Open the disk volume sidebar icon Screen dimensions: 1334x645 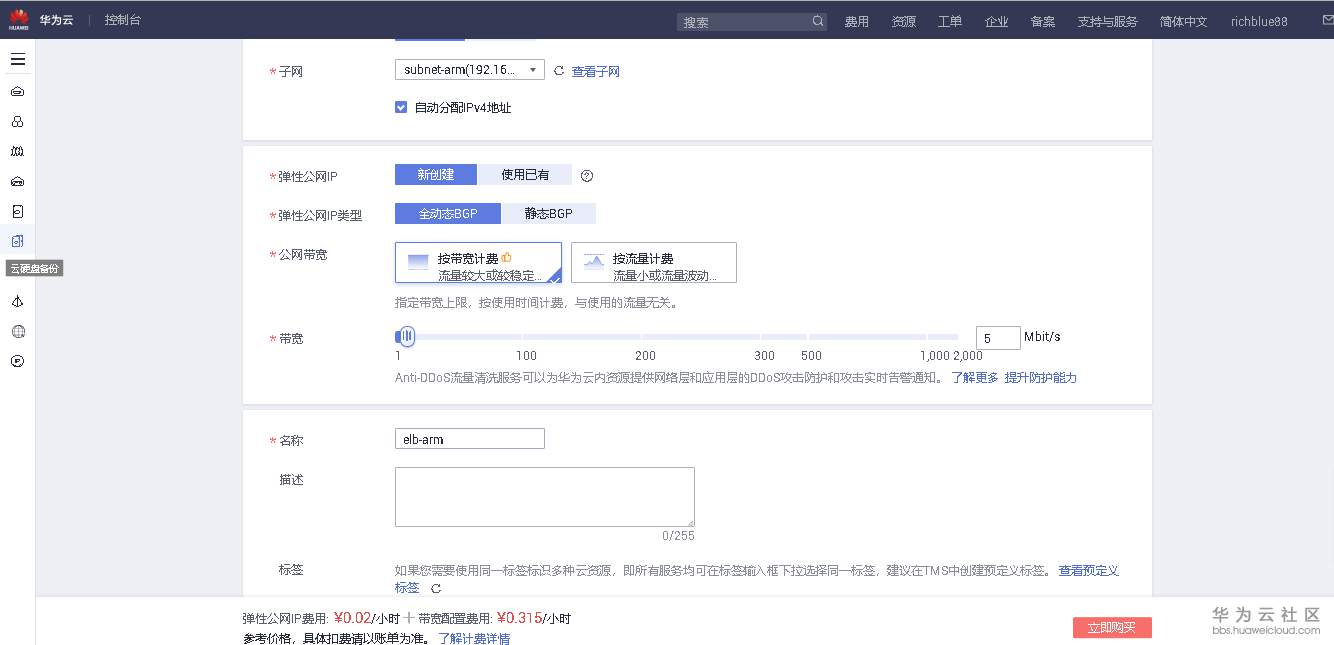[17, 211]
